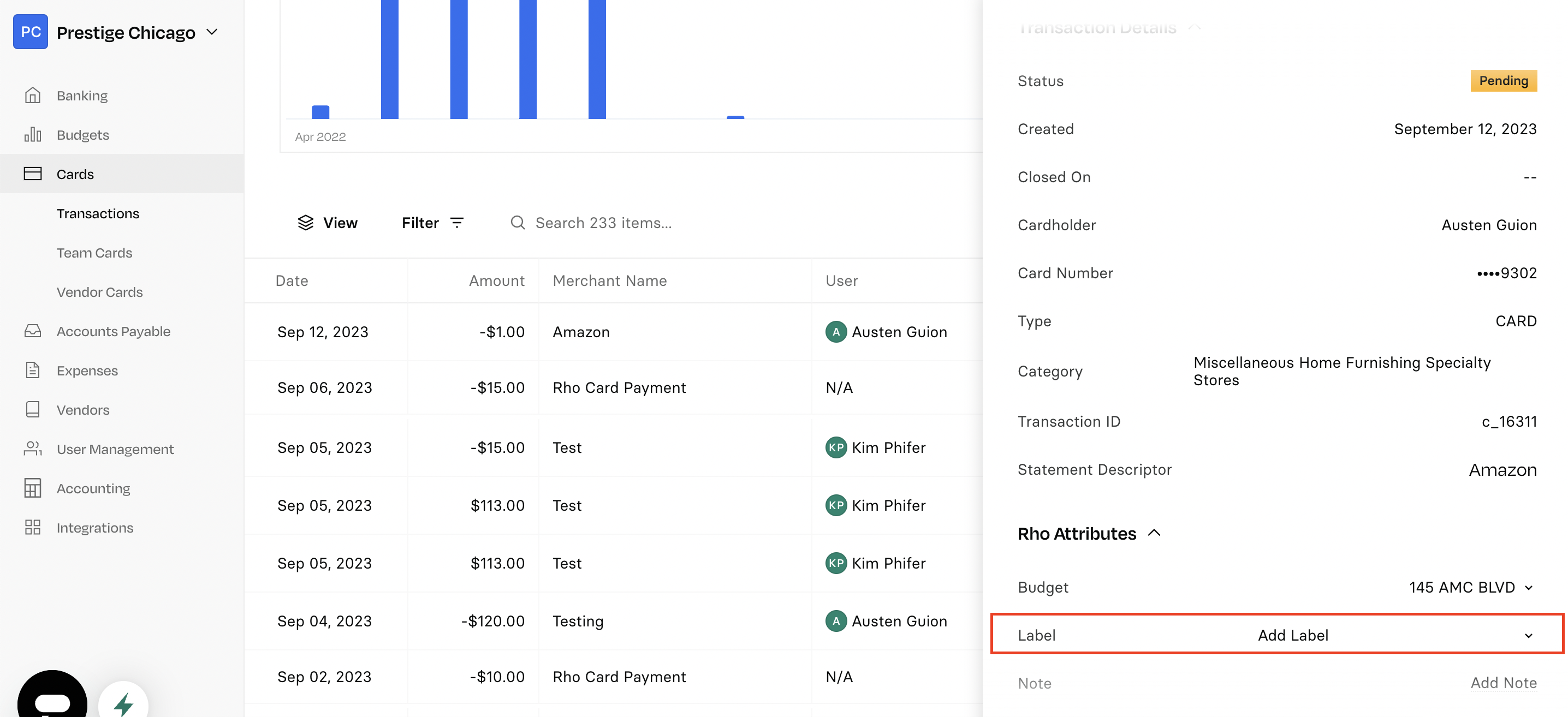Select Team Cards in the sidebar

click(94, 253)
